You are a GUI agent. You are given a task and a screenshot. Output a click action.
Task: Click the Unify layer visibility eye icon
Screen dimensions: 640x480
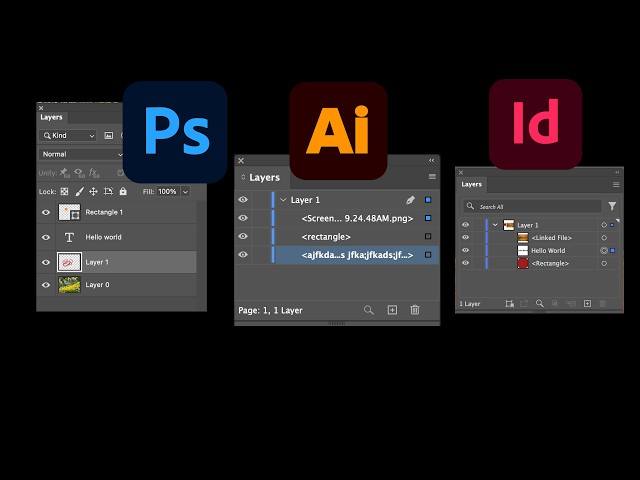(x=79, y=173)
